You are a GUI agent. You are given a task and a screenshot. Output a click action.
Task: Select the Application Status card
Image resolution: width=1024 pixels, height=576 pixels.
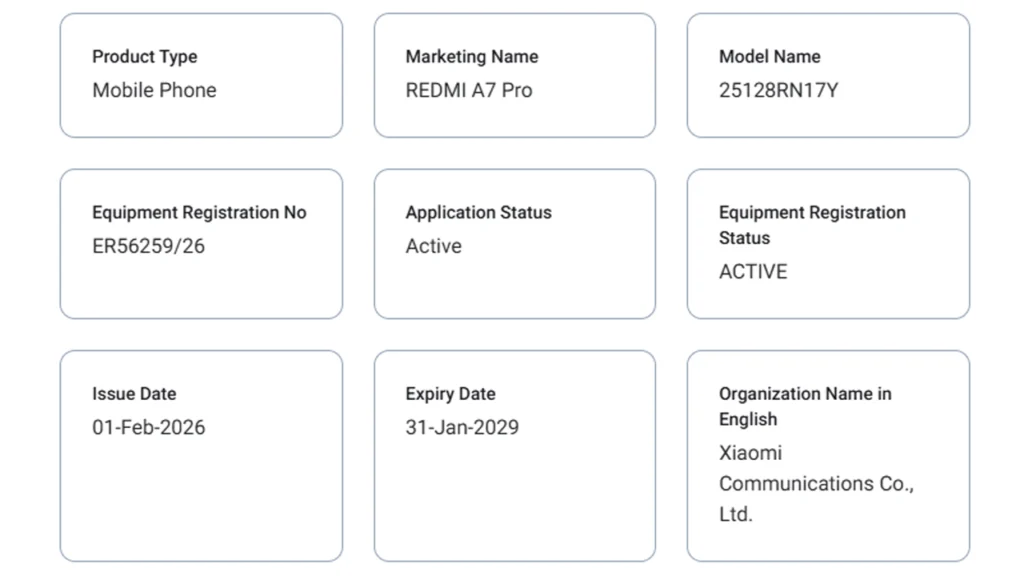(x=514, y=243)
